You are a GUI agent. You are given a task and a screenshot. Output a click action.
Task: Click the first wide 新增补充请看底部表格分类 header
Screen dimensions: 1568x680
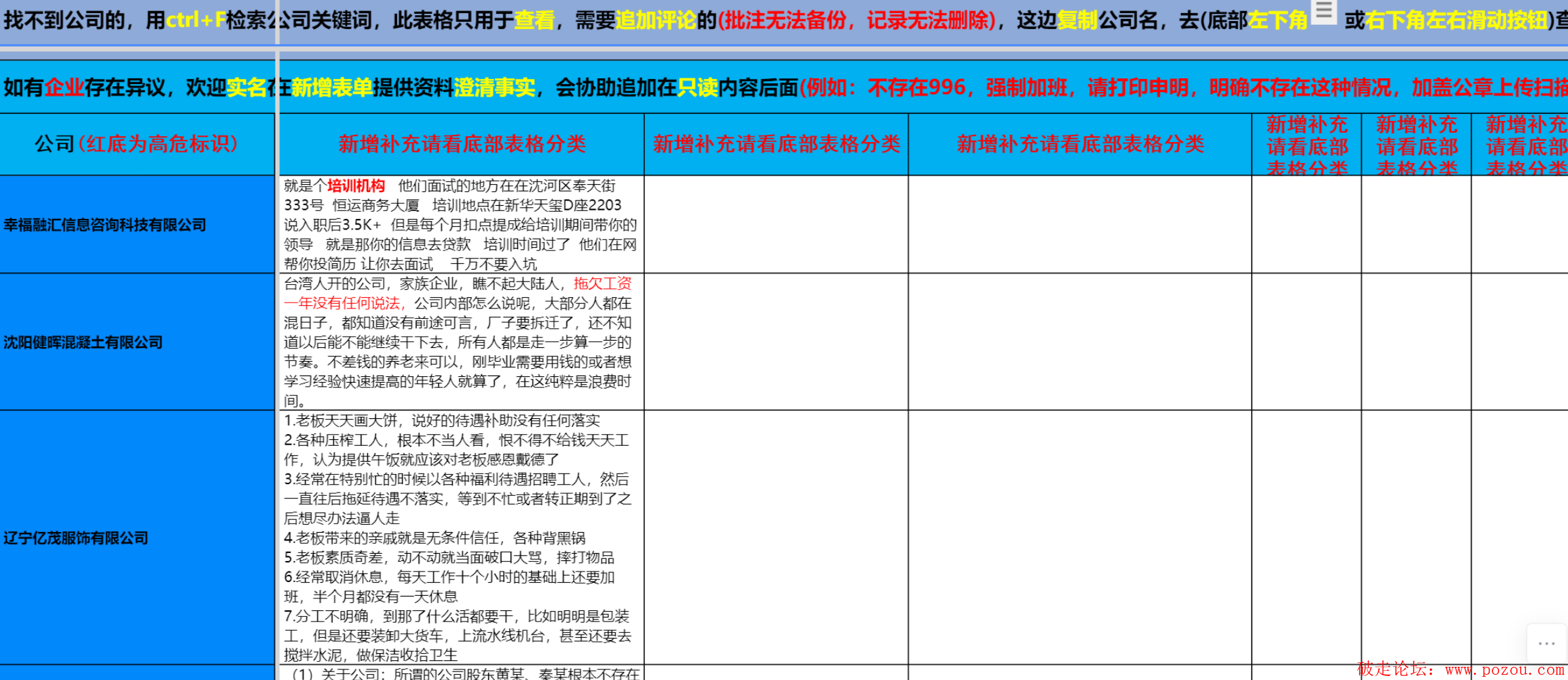[x=461, y=144]
